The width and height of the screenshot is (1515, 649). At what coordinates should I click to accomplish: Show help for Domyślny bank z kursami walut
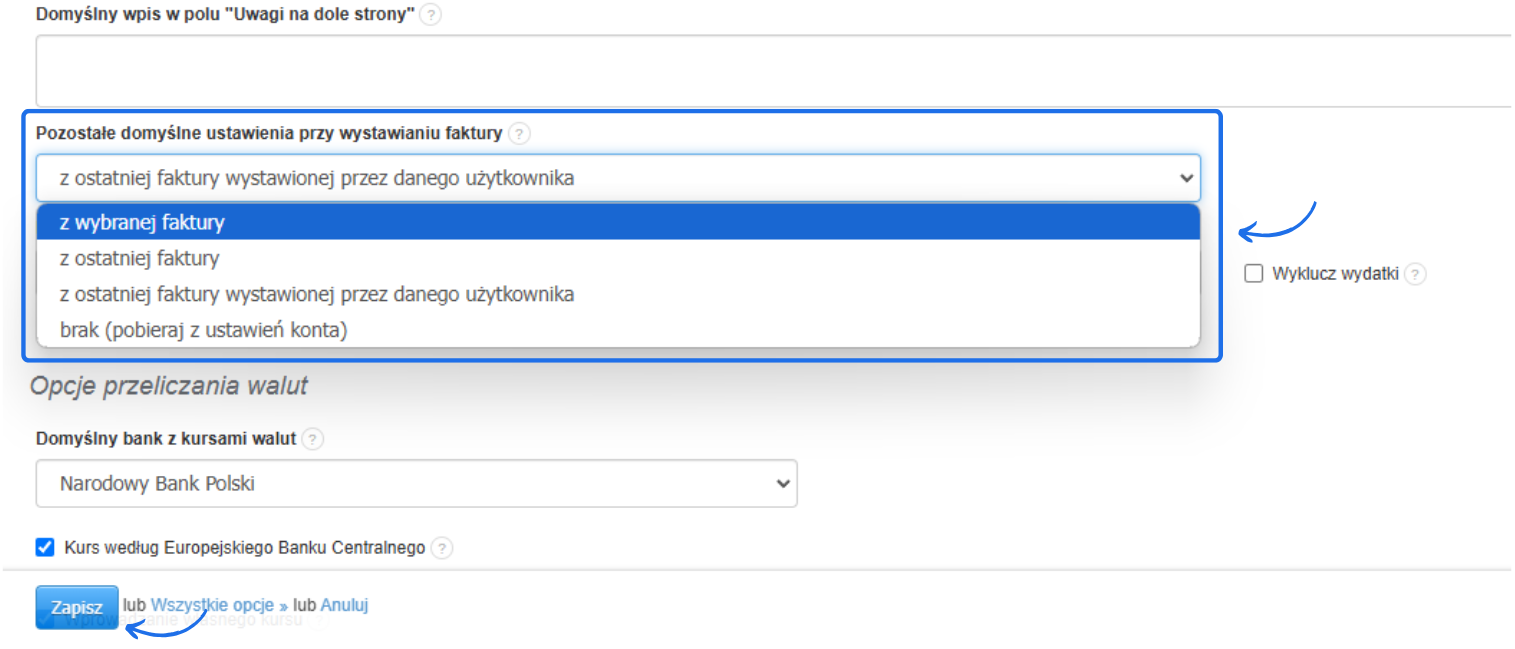(313, 439)
